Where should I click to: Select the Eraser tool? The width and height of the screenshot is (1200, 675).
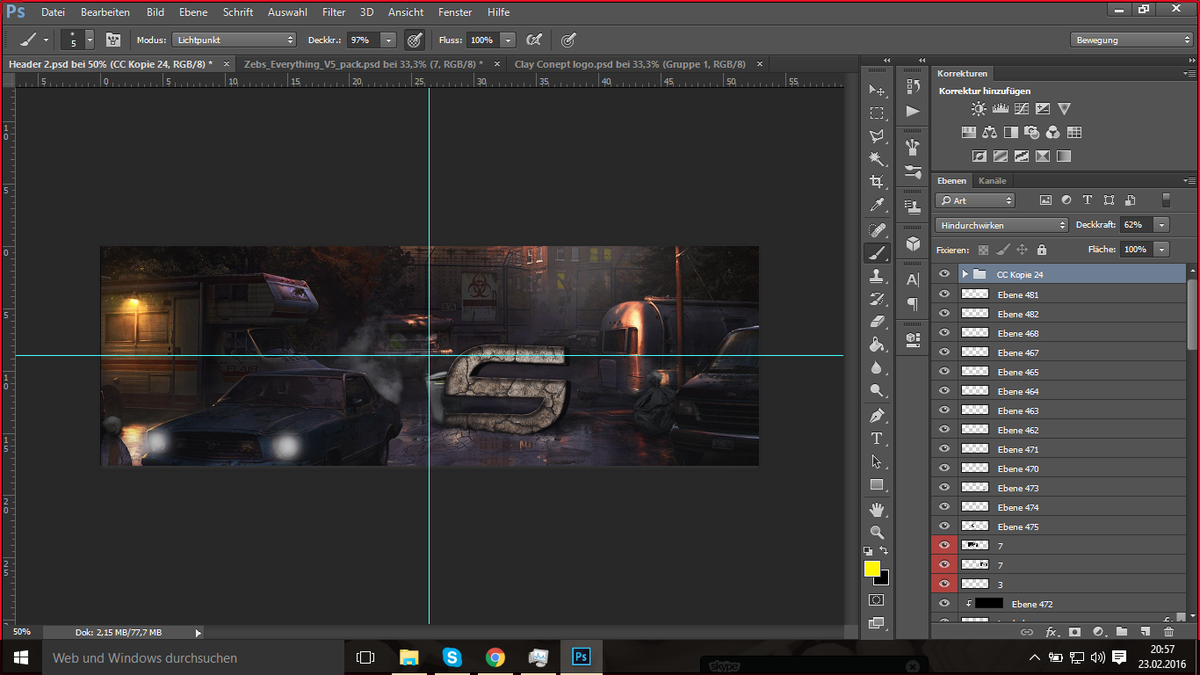click(x=877, y=322)
